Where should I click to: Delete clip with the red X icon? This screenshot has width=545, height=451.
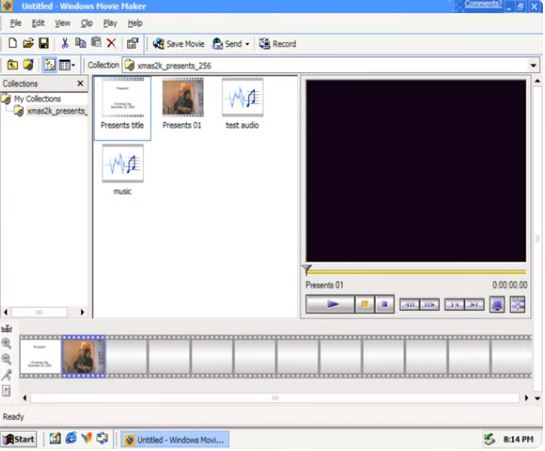point(111,43)
